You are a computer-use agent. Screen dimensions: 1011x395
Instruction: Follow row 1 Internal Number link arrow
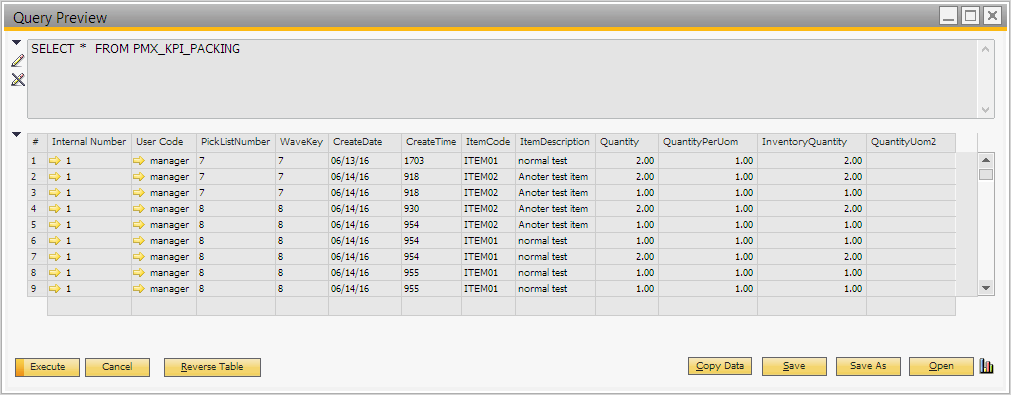coord(56,160)
